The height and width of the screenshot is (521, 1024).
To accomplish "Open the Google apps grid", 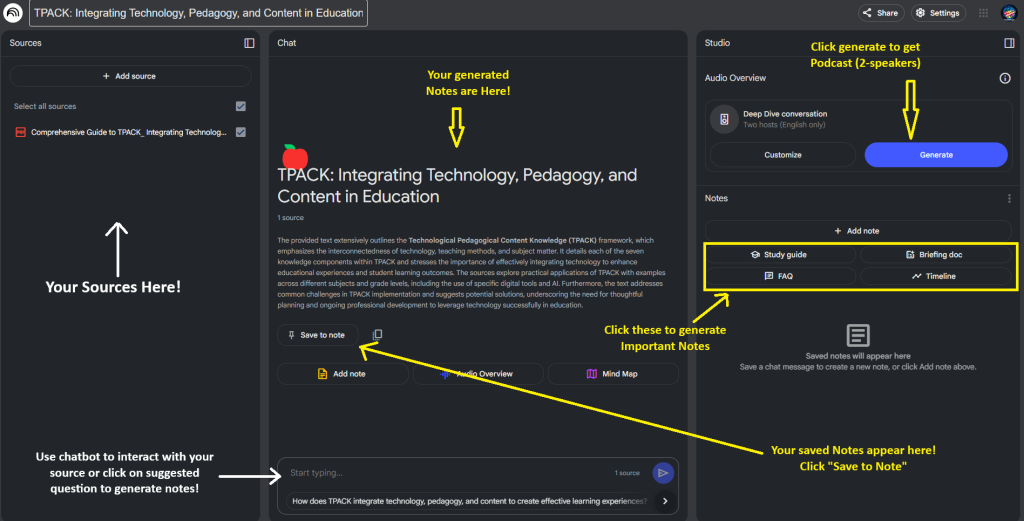I will tap(983, 13).
